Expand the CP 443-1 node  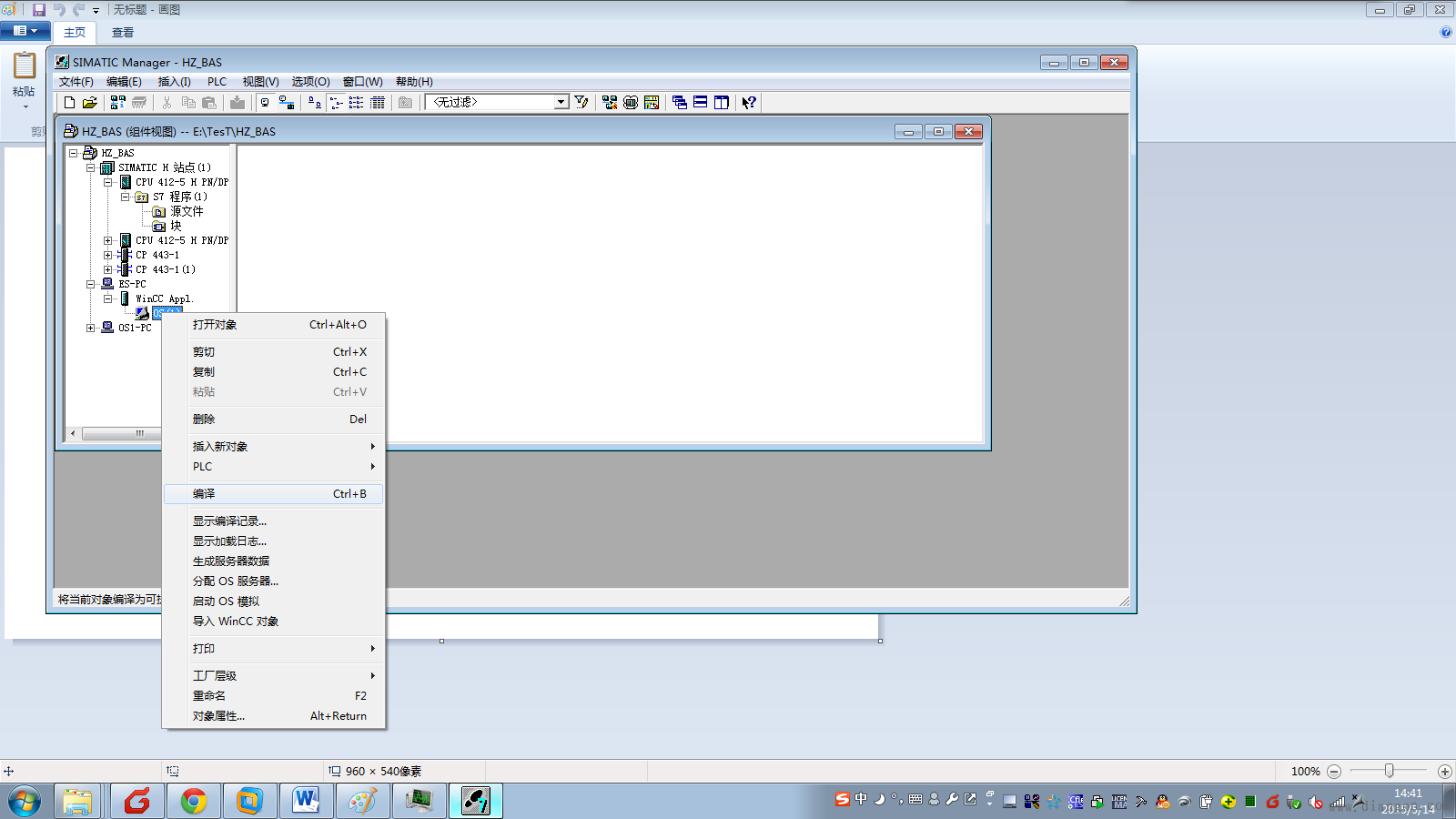(108, 256)
